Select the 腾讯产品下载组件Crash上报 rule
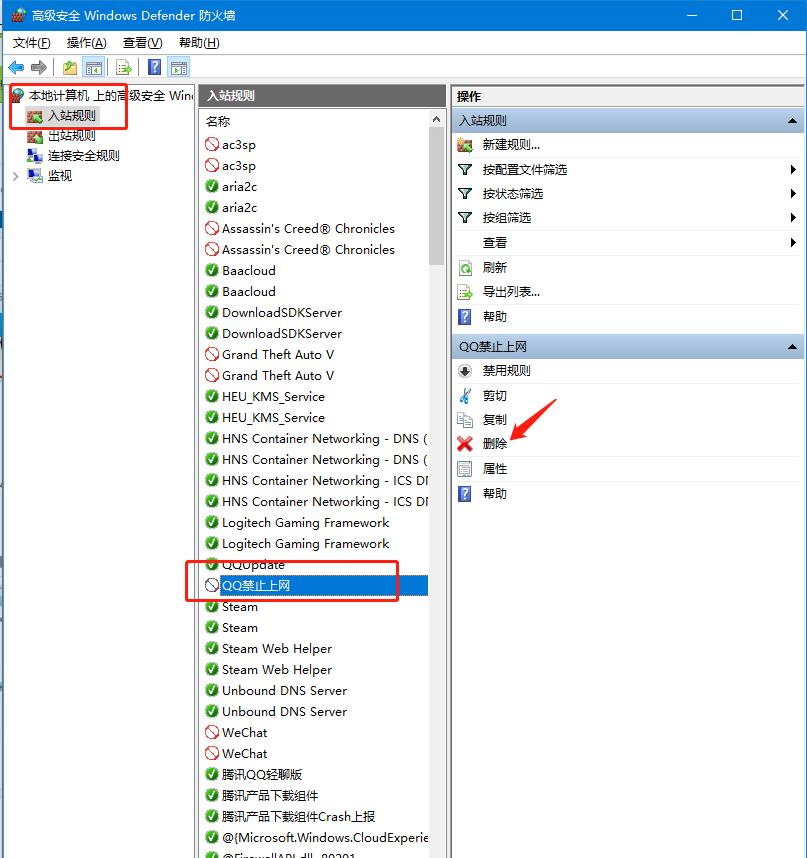This screenshot has height=858, width=807. (x=298, y=817)
